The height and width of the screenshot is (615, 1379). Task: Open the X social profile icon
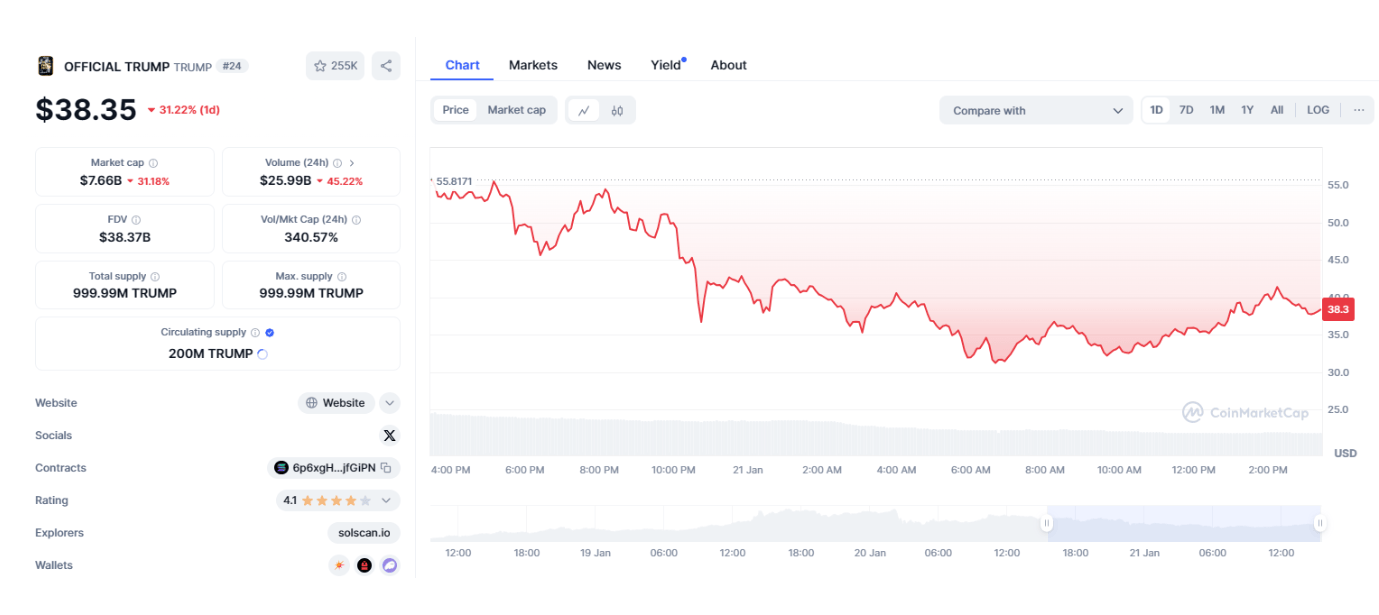tap(390, 435)
